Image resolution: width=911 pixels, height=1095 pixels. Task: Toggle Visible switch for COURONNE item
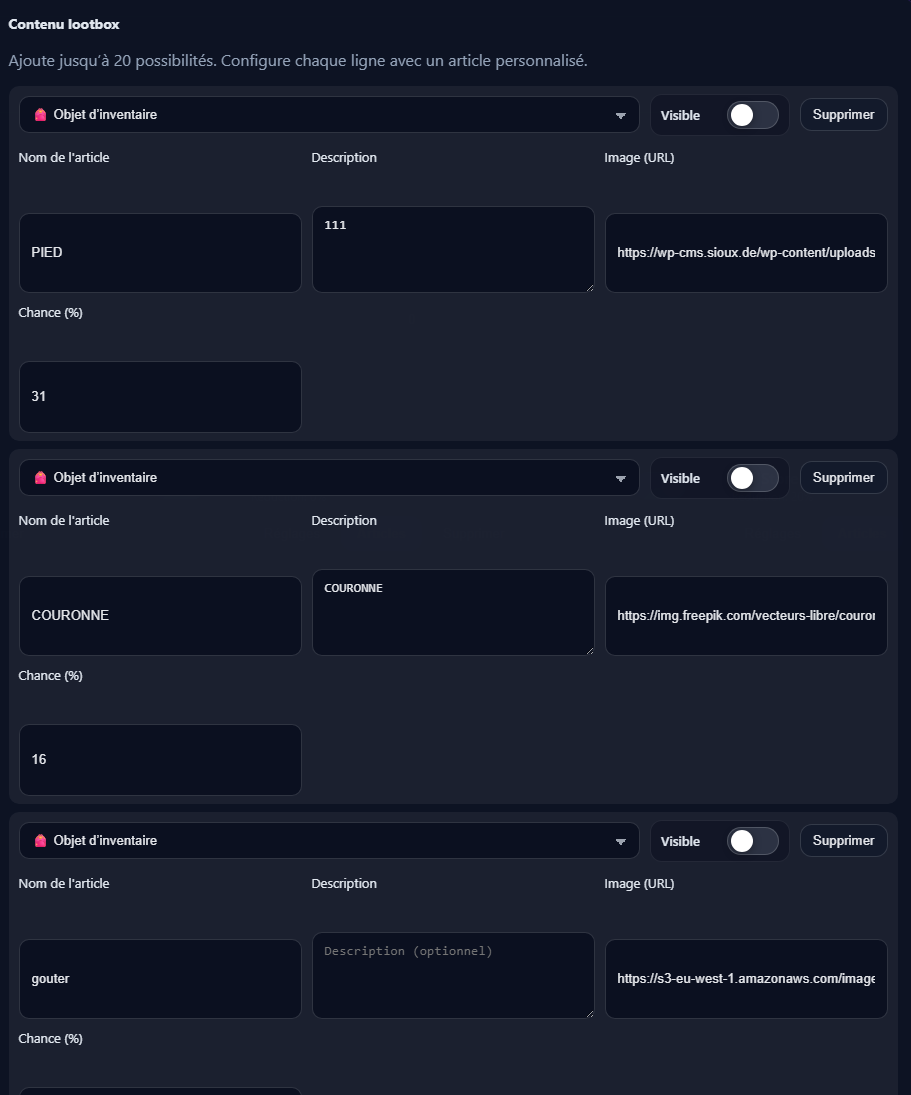752,478
